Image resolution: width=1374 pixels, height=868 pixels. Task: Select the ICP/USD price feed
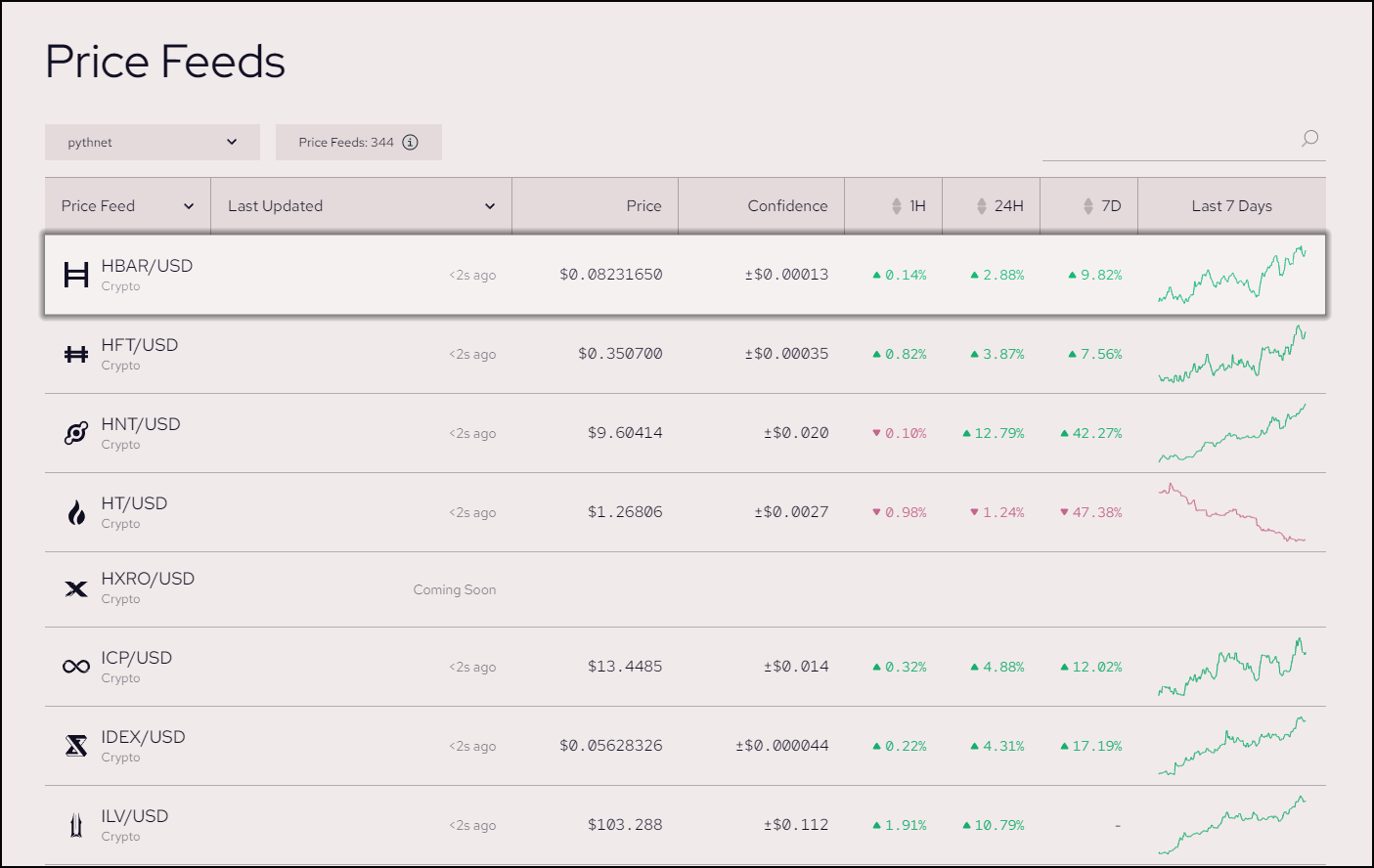coord(685,667)
